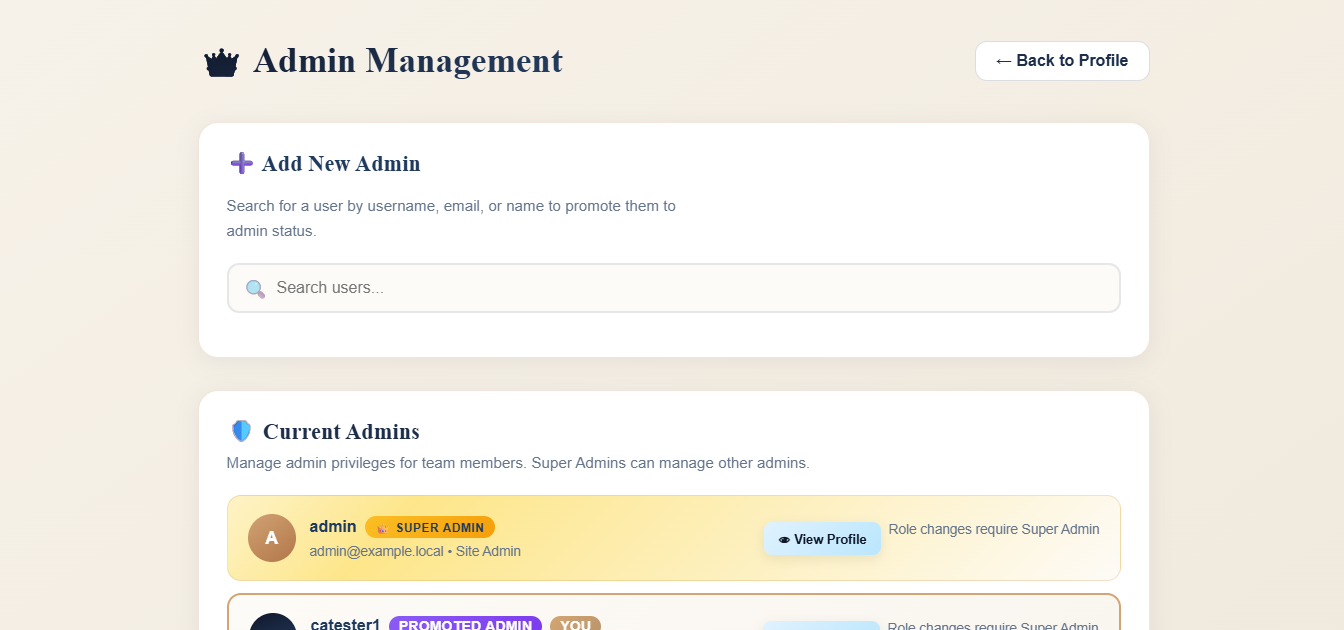Click the YOU badge next to catester1

[575, 624]
